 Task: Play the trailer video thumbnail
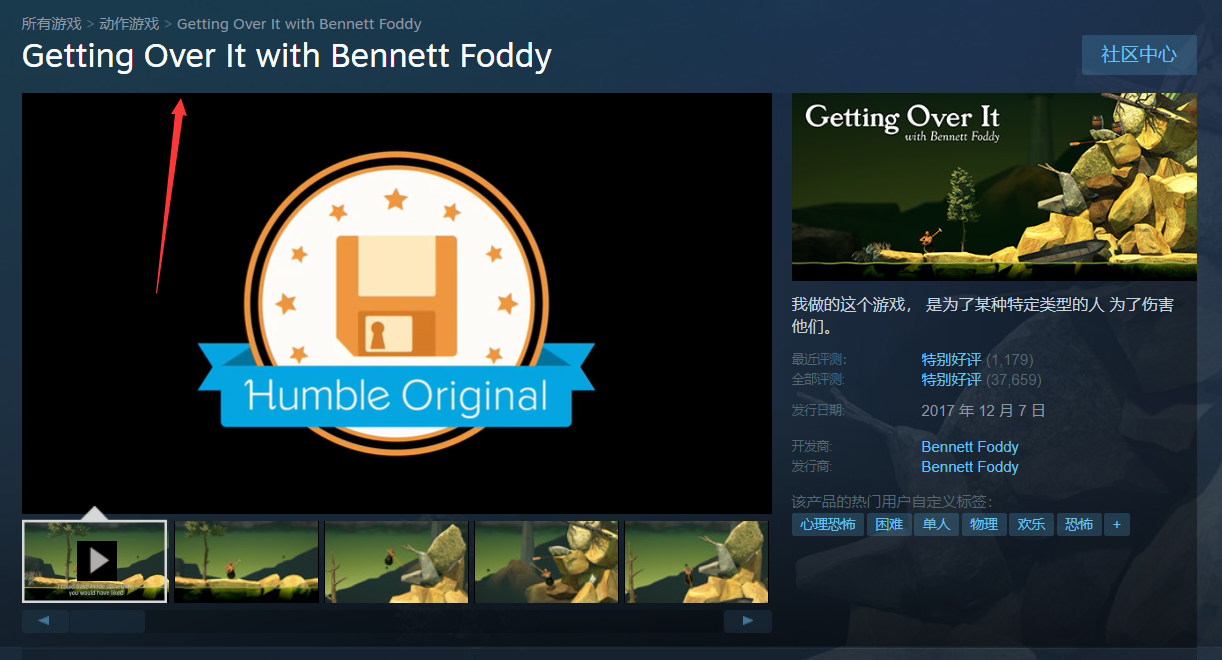(x=95, y=561)
